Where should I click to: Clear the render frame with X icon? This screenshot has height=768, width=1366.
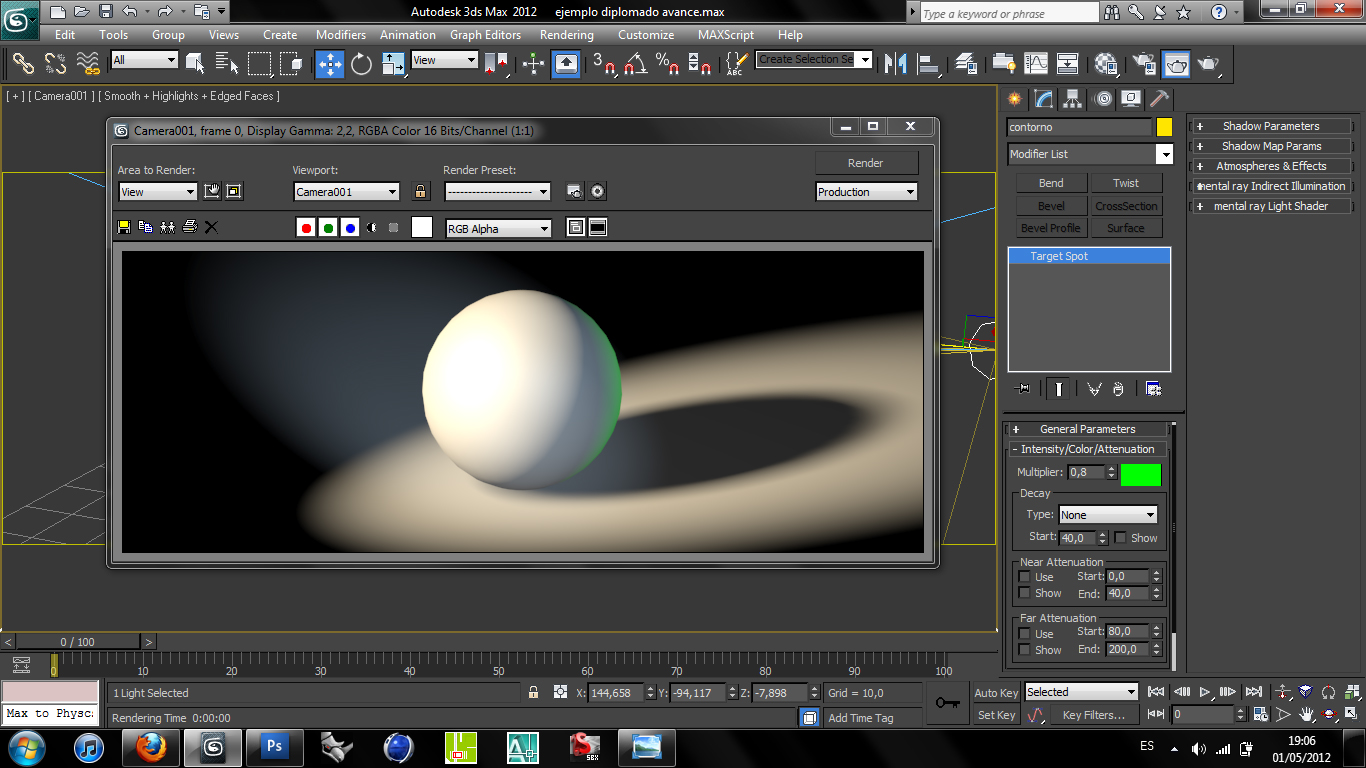(211, 228)
